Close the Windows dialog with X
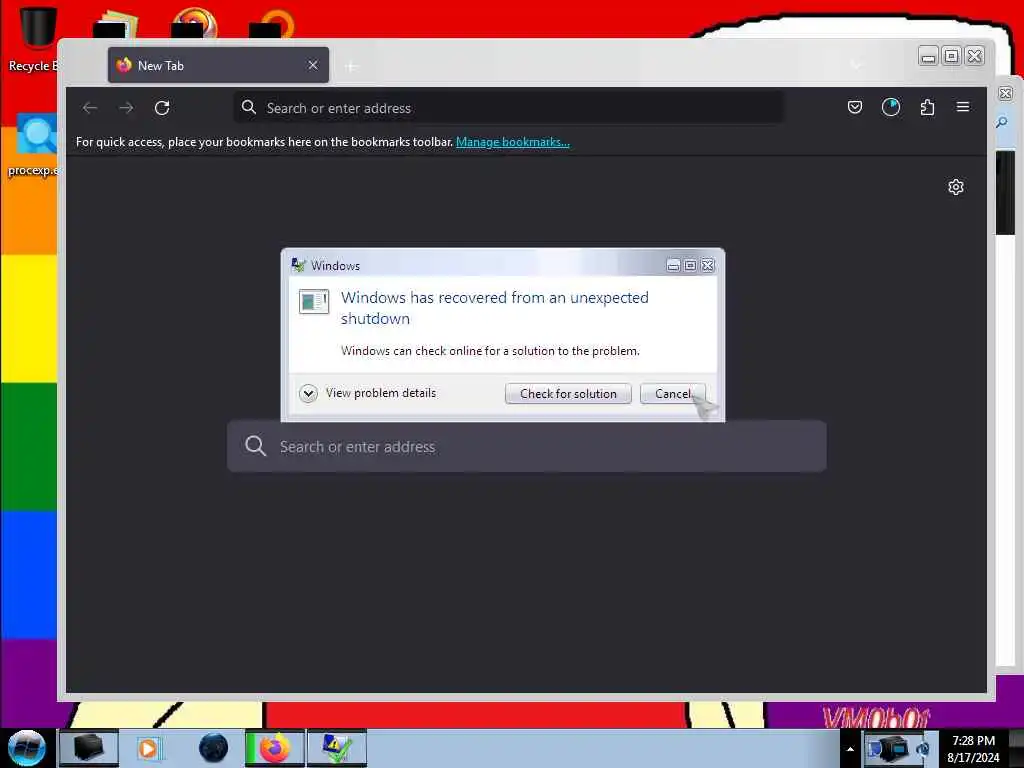1024x768 pixels. 708,265
